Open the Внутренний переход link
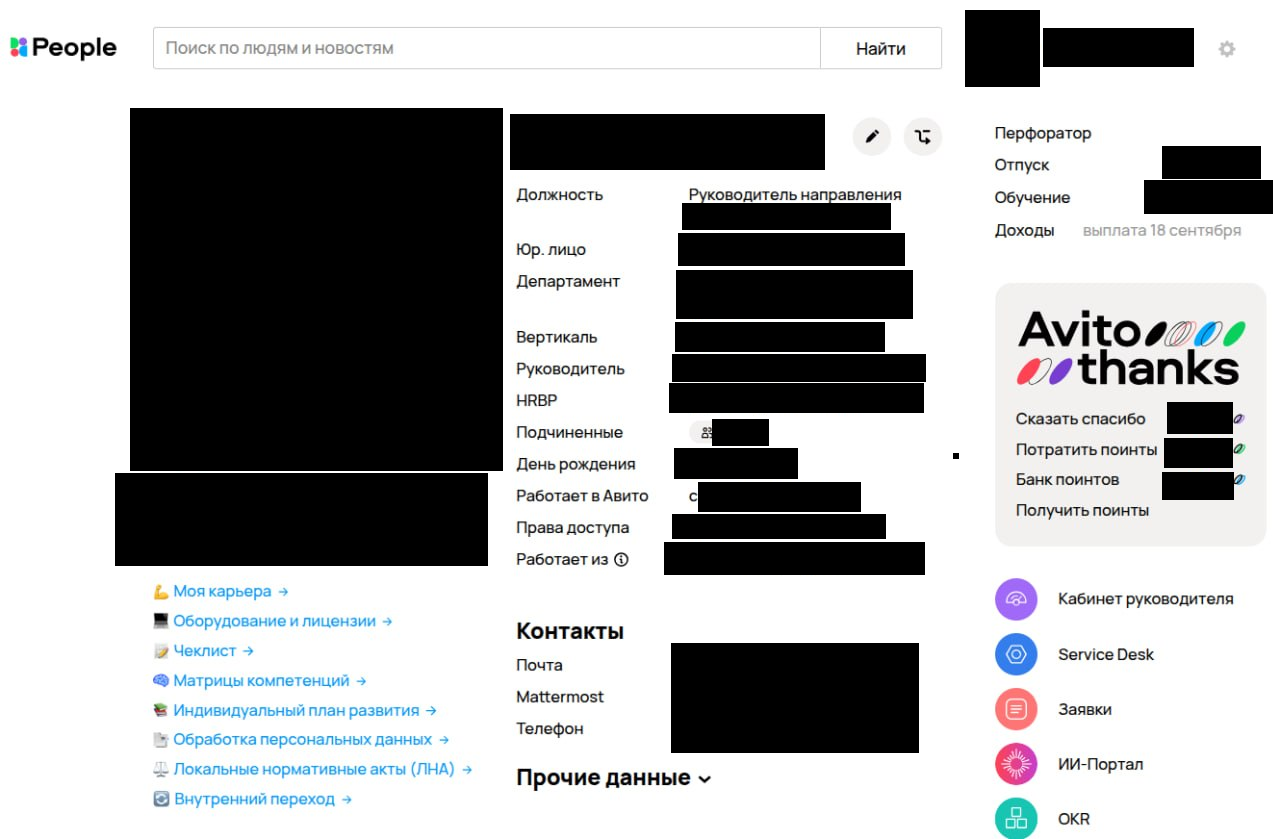This screenshot has width=1280, height=839. 253,799
